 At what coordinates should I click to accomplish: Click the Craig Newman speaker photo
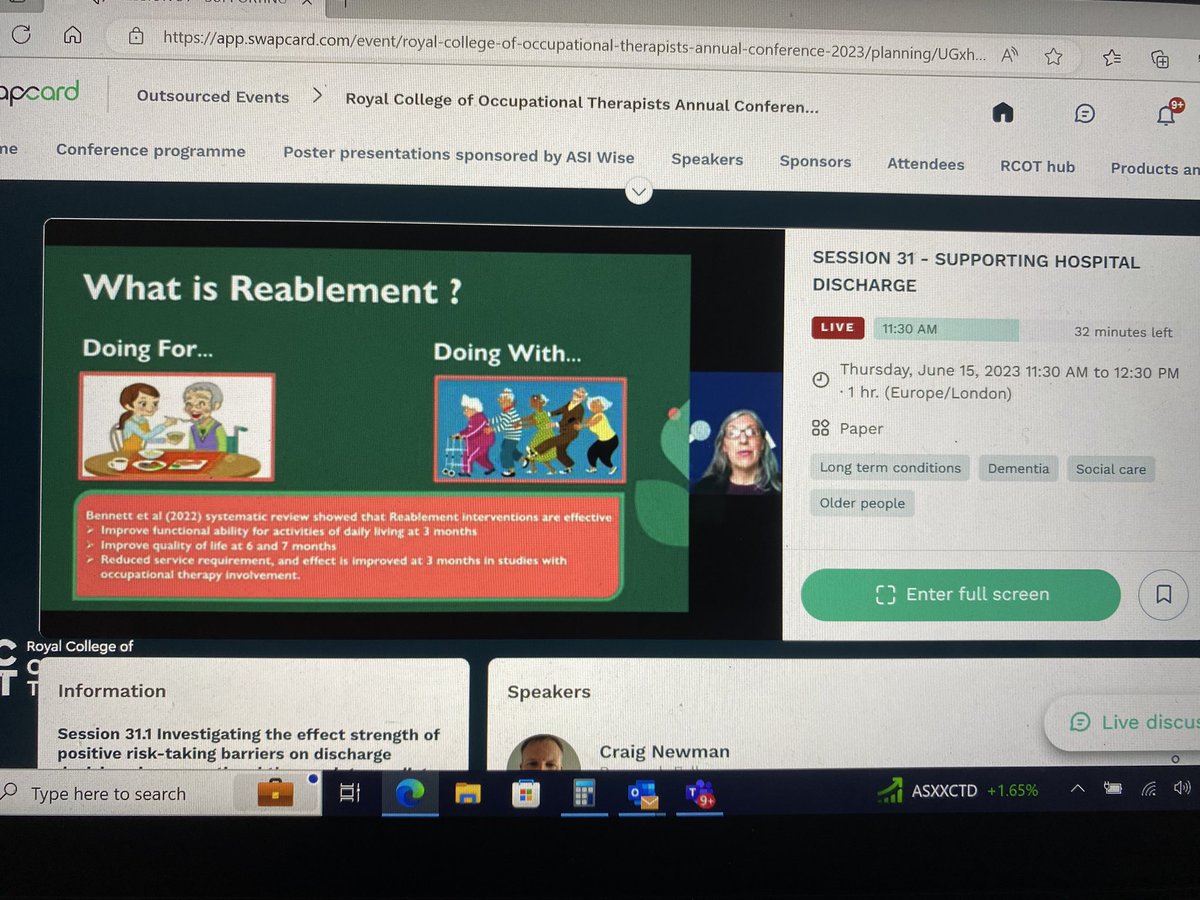pyautogui.click(x=544, y=752)
